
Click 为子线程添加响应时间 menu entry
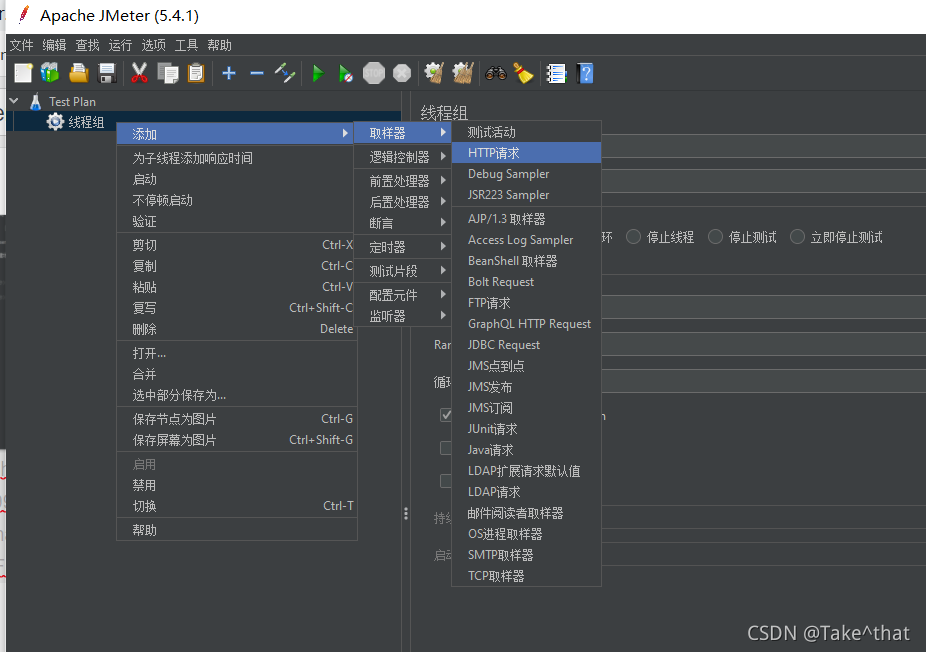[237, 158]
